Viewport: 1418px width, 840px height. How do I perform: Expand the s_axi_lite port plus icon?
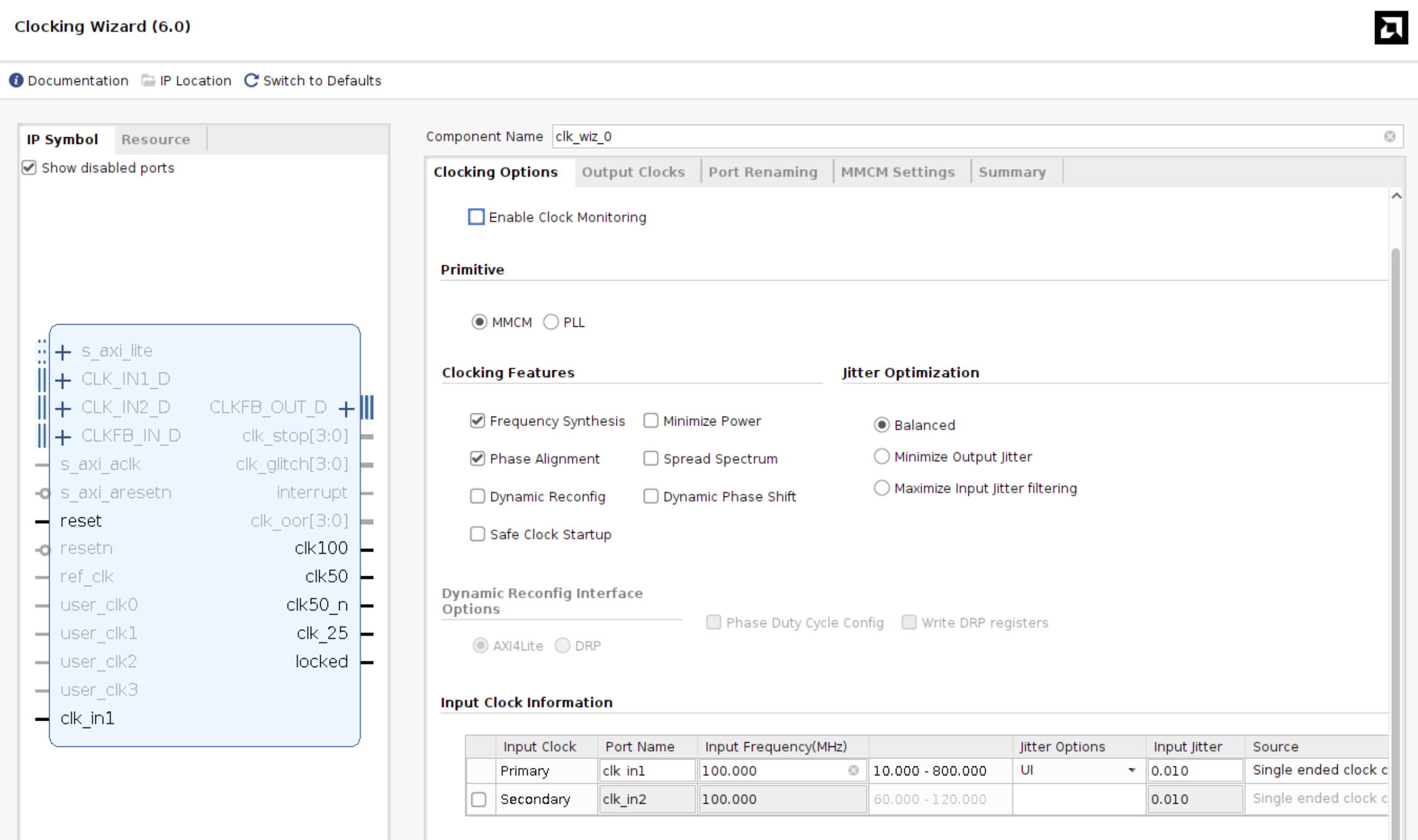(x=63, y=352)
